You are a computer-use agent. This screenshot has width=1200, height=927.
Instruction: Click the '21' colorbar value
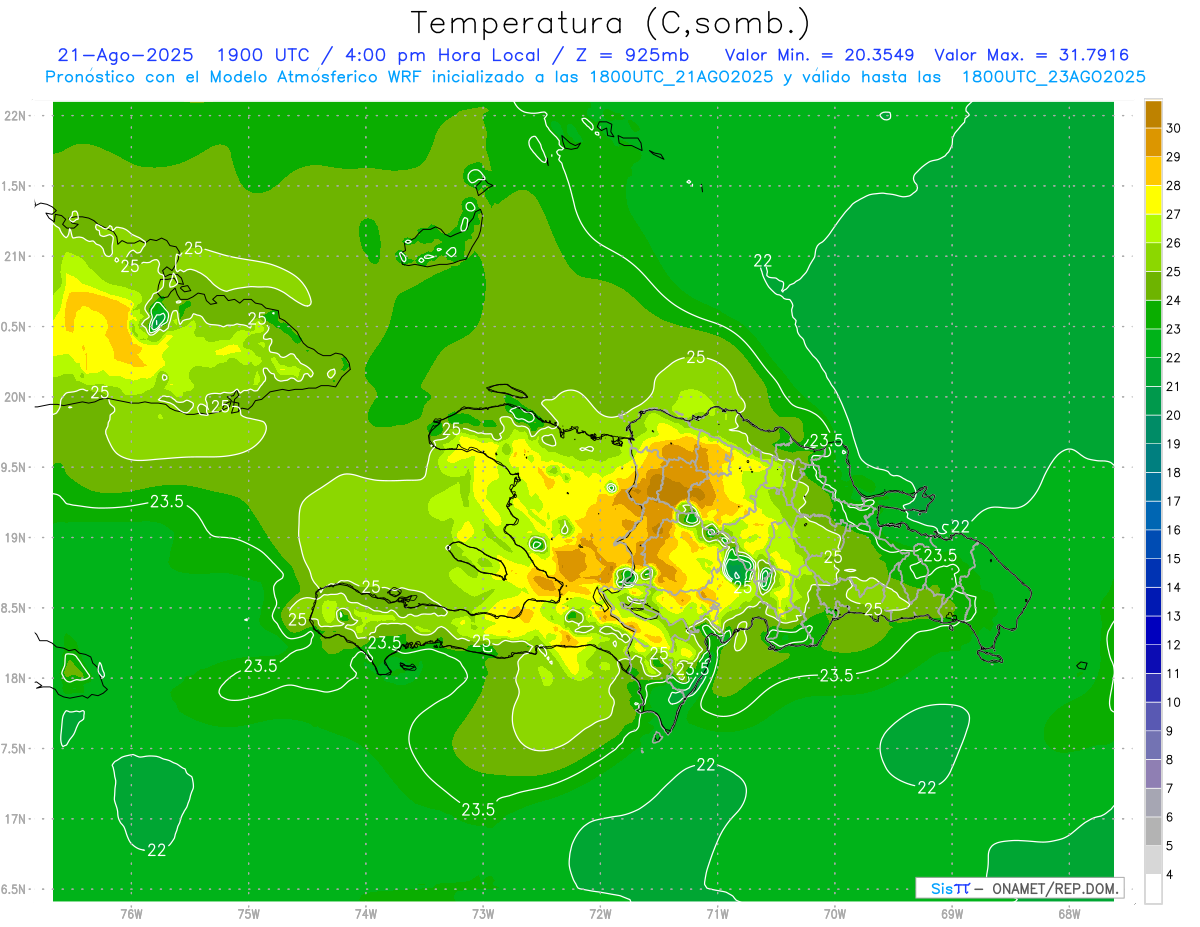1174,386
